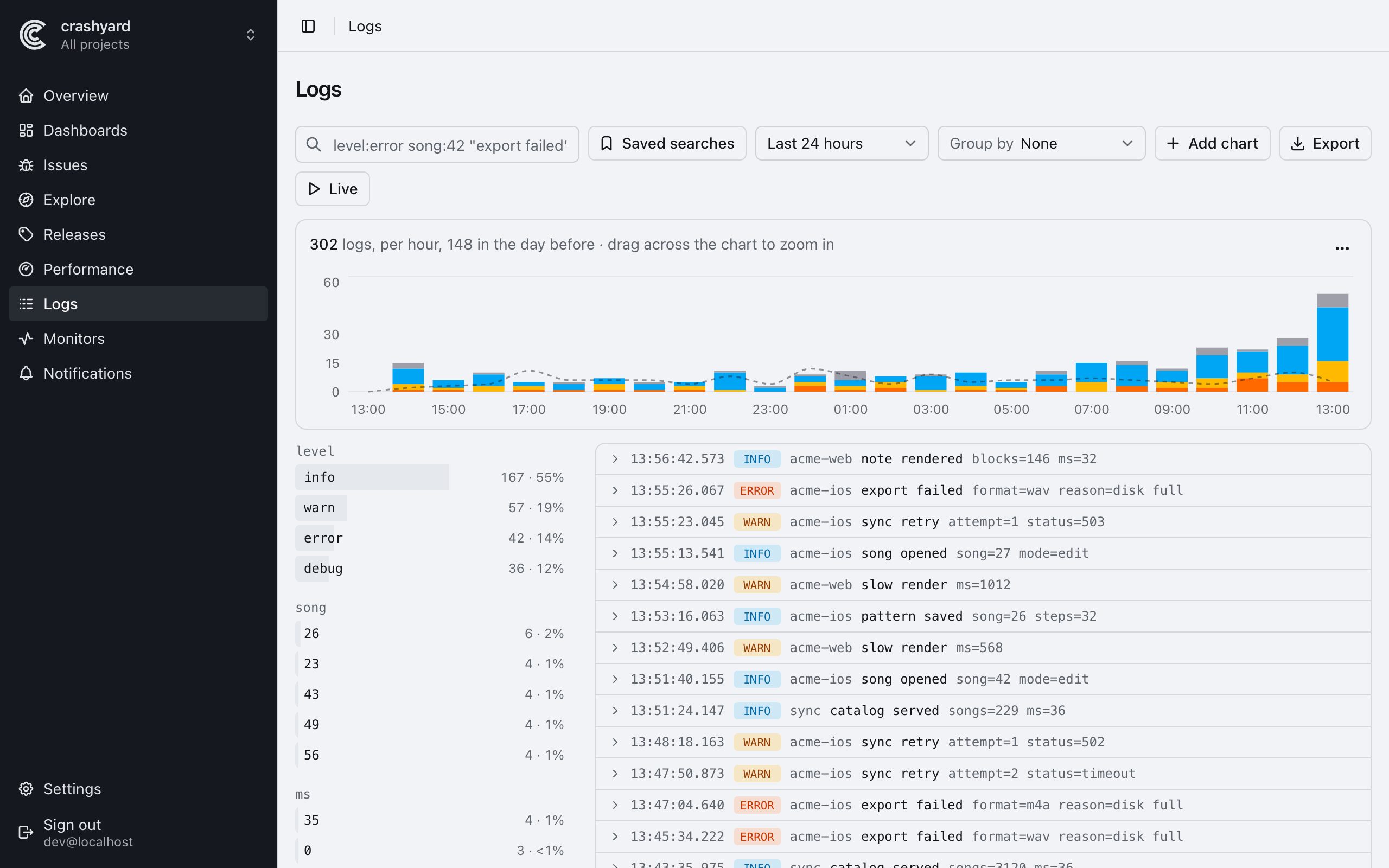Open Saved searches
Screen dimensions: 1389x868
tap(667, 144)
